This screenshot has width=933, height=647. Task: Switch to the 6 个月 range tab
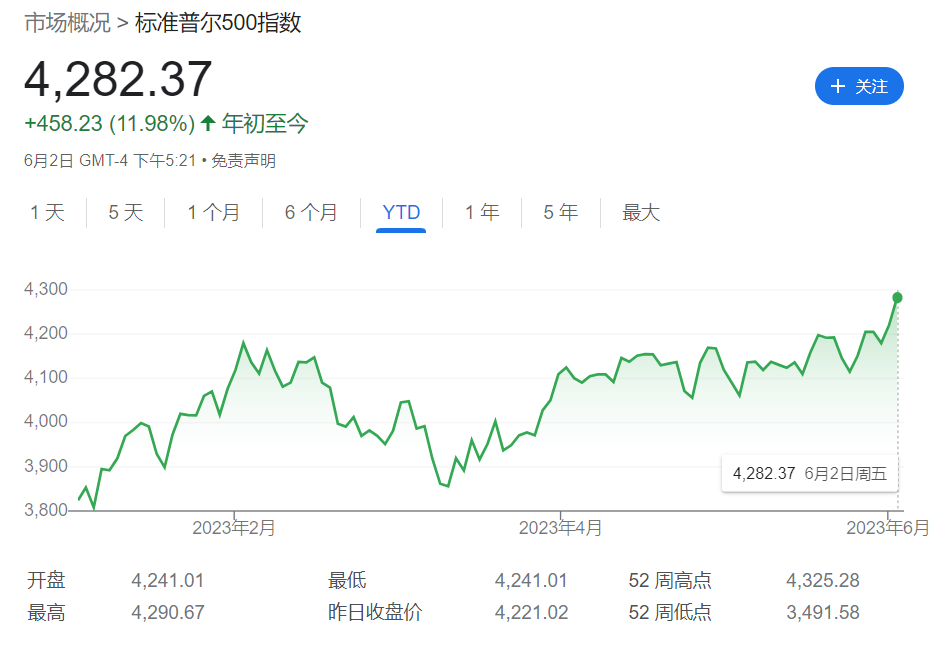tap(311, 212)
